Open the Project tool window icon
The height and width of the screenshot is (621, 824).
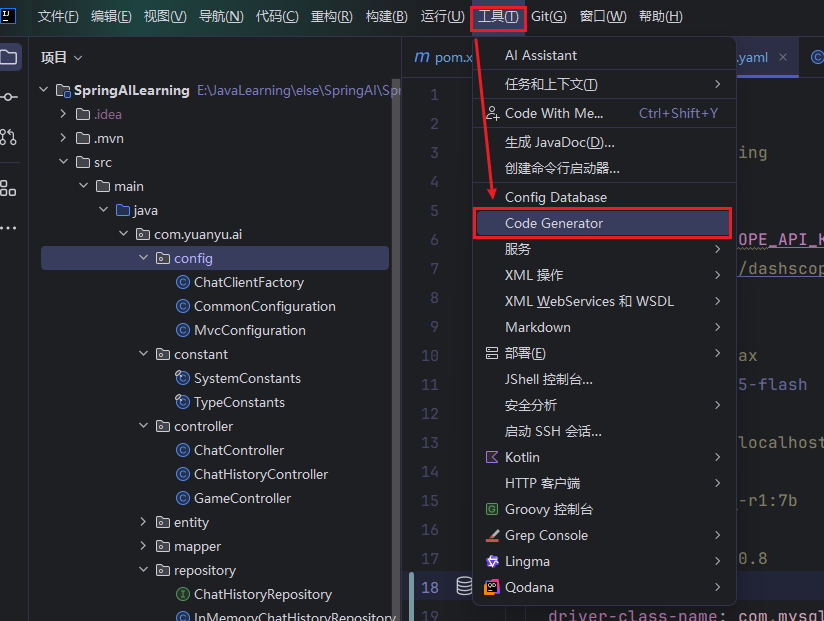tap(9, 57)
